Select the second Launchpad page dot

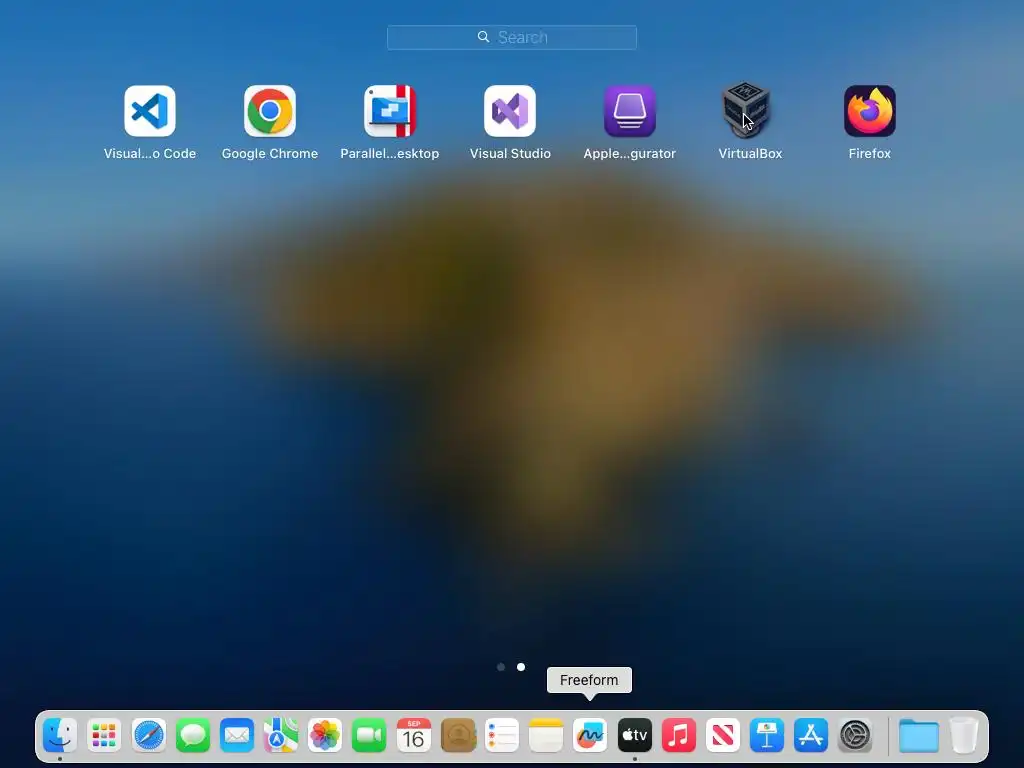(x=520, y=667)
